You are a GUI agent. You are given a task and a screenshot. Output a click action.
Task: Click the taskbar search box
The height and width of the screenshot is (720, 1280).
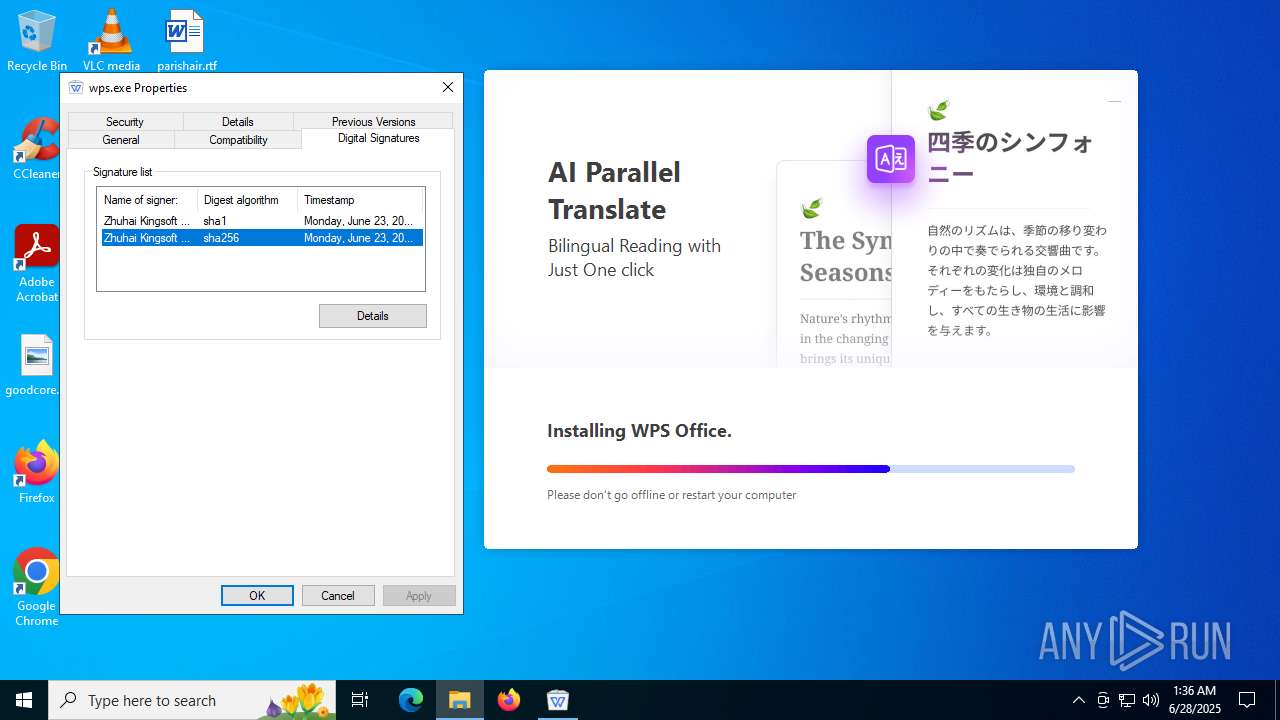point(193,700)
